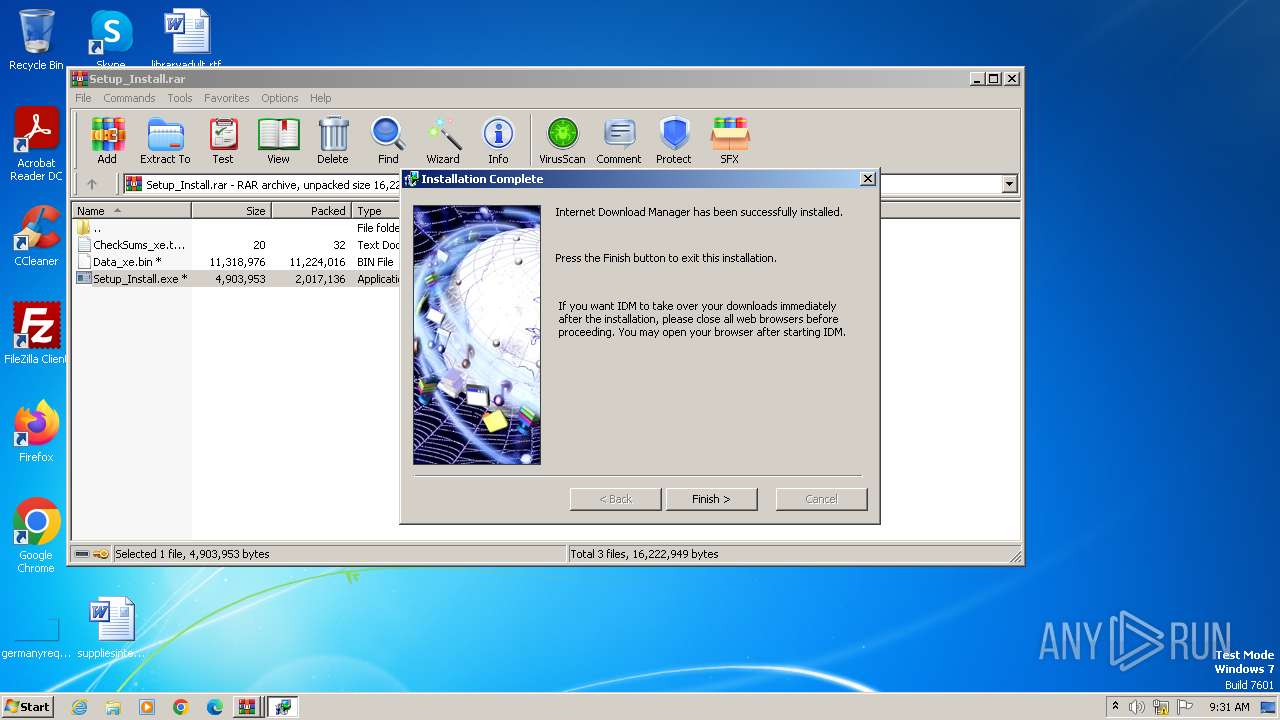
Task: Show archive Info
Action: click(498, 140)
